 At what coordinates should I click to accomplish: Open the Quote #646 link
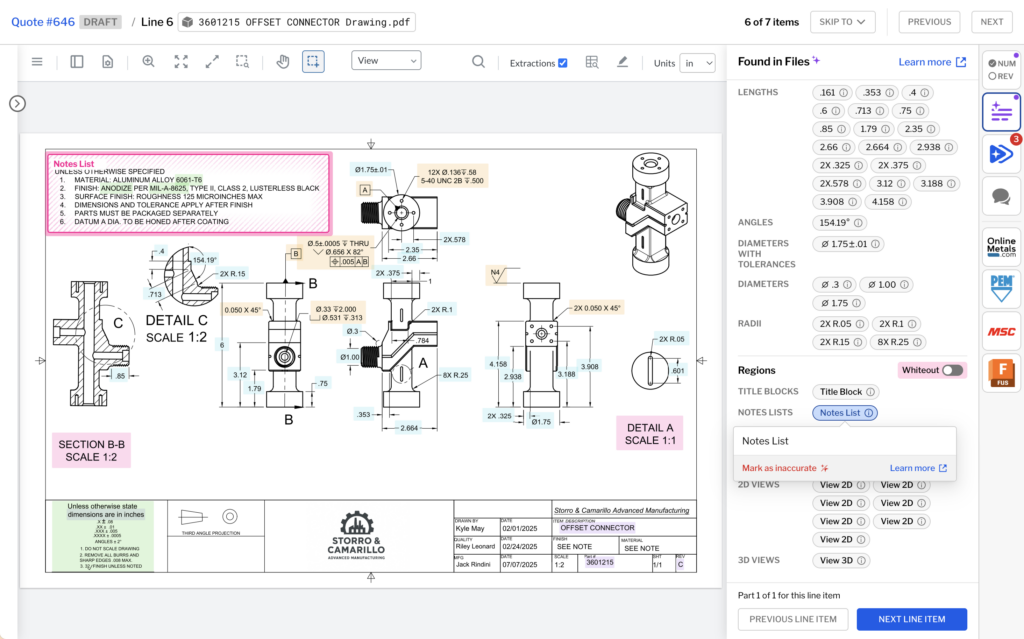point(43,22)
